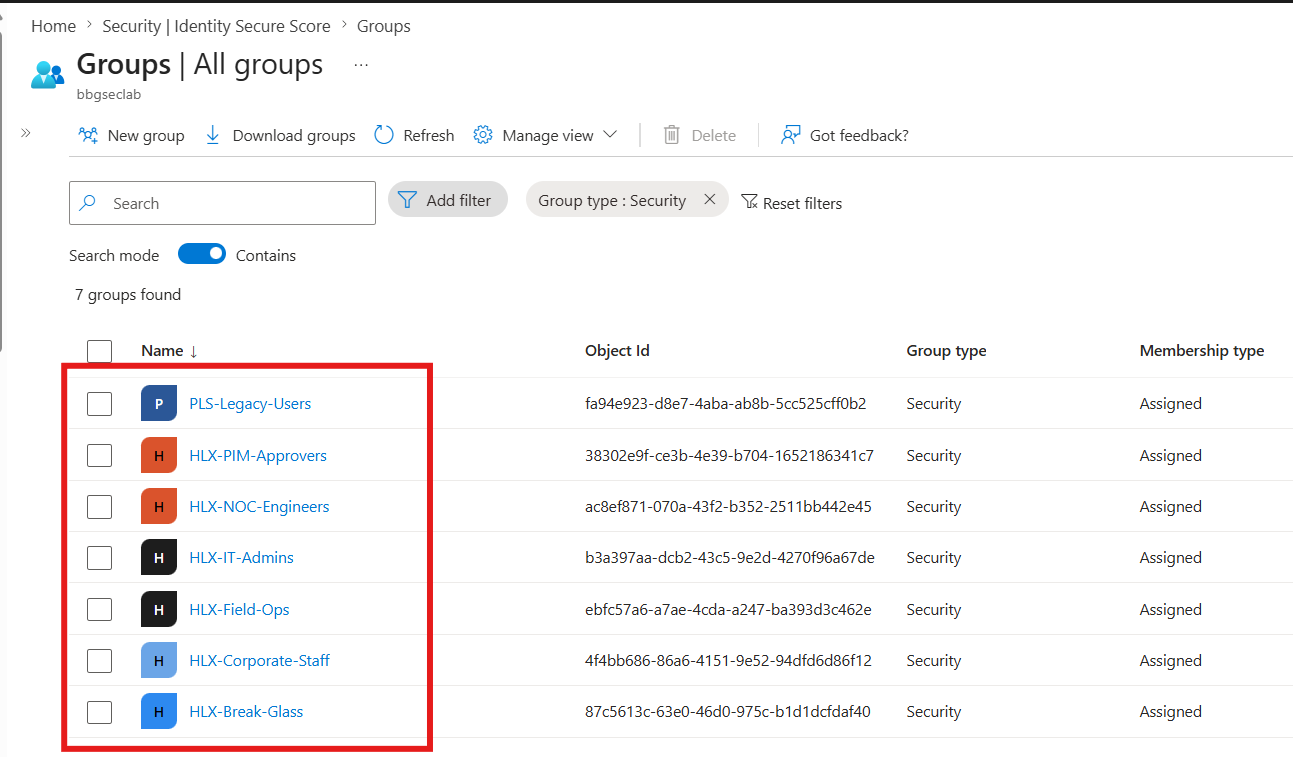
Task: Click the HLX-Corporate-Staff avatar icon
Action: [159, 660]
